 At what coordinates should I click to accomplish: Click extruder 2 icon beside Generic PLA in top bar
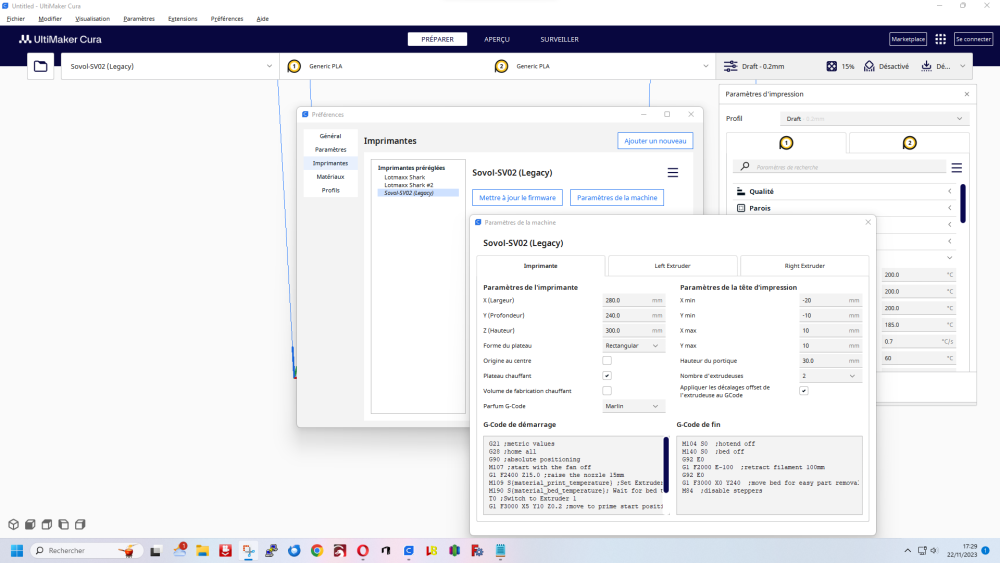[x=501, y=66]
